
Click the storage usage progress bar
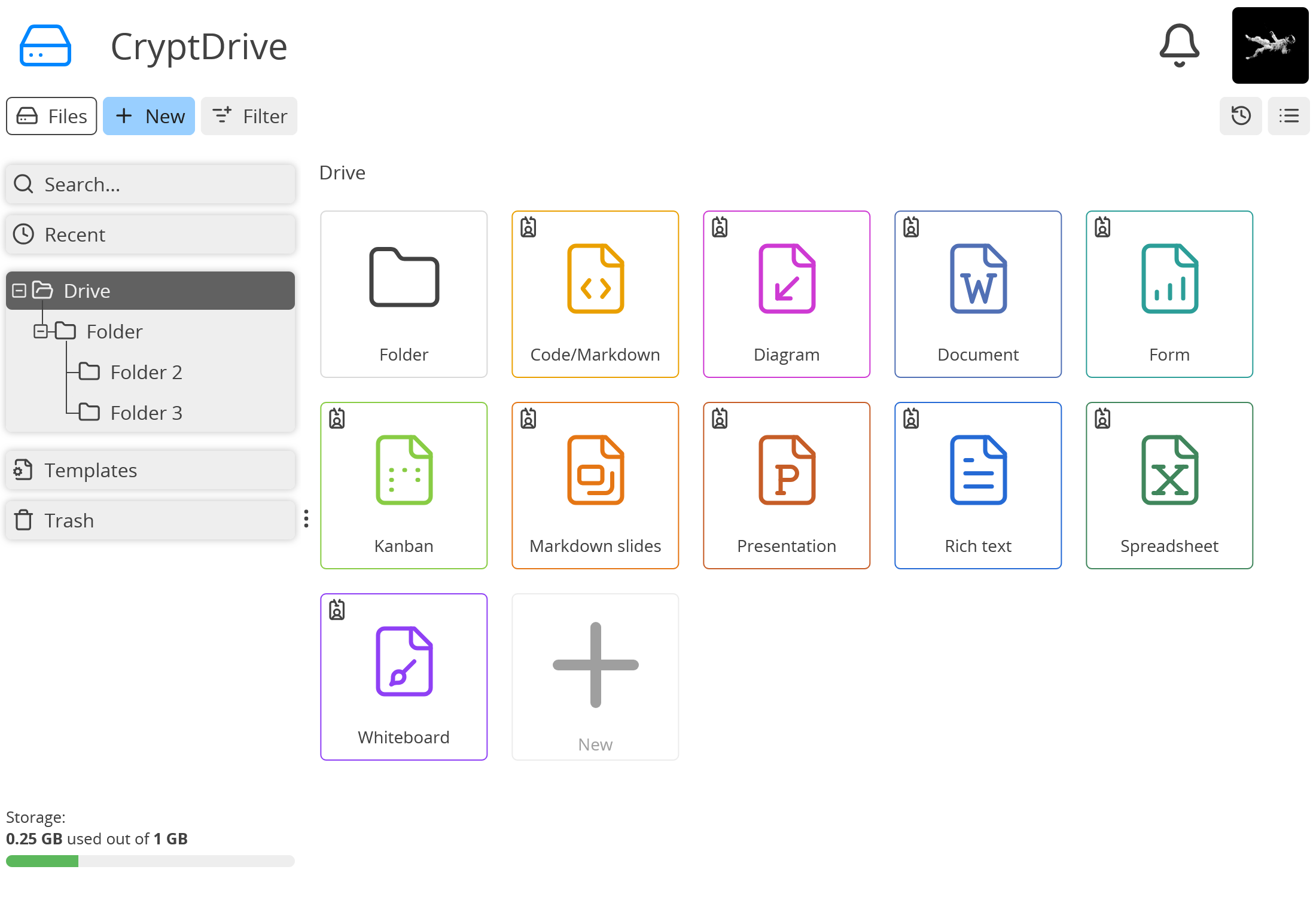(150, 861)
